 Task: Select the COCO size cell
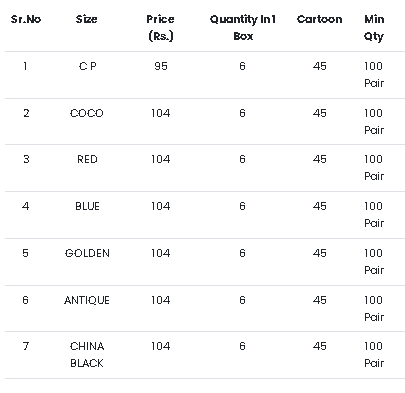pos(87,113)
